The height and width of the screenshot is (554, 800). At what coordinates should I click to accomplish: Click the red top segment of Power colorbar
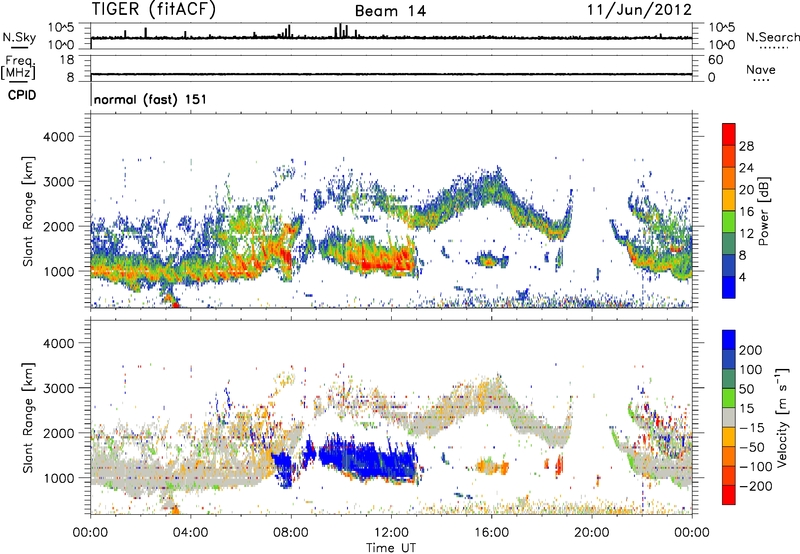729,134
